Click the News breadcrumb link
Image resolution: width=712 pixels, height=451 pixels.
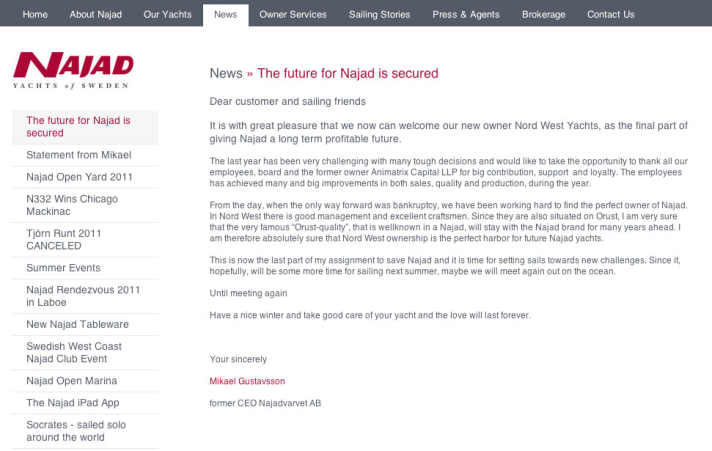[x=226, y=73]
